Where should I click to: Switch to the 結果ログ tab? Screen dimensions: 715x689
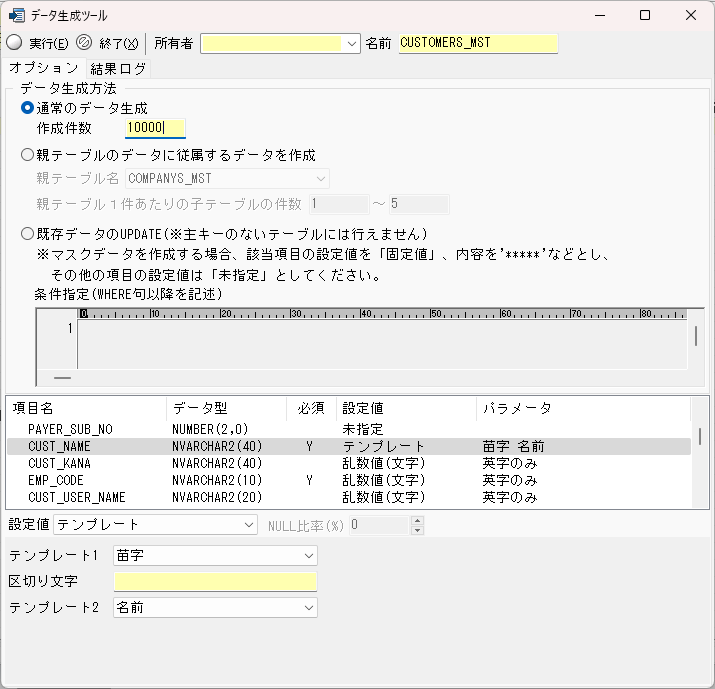(118, 69)
